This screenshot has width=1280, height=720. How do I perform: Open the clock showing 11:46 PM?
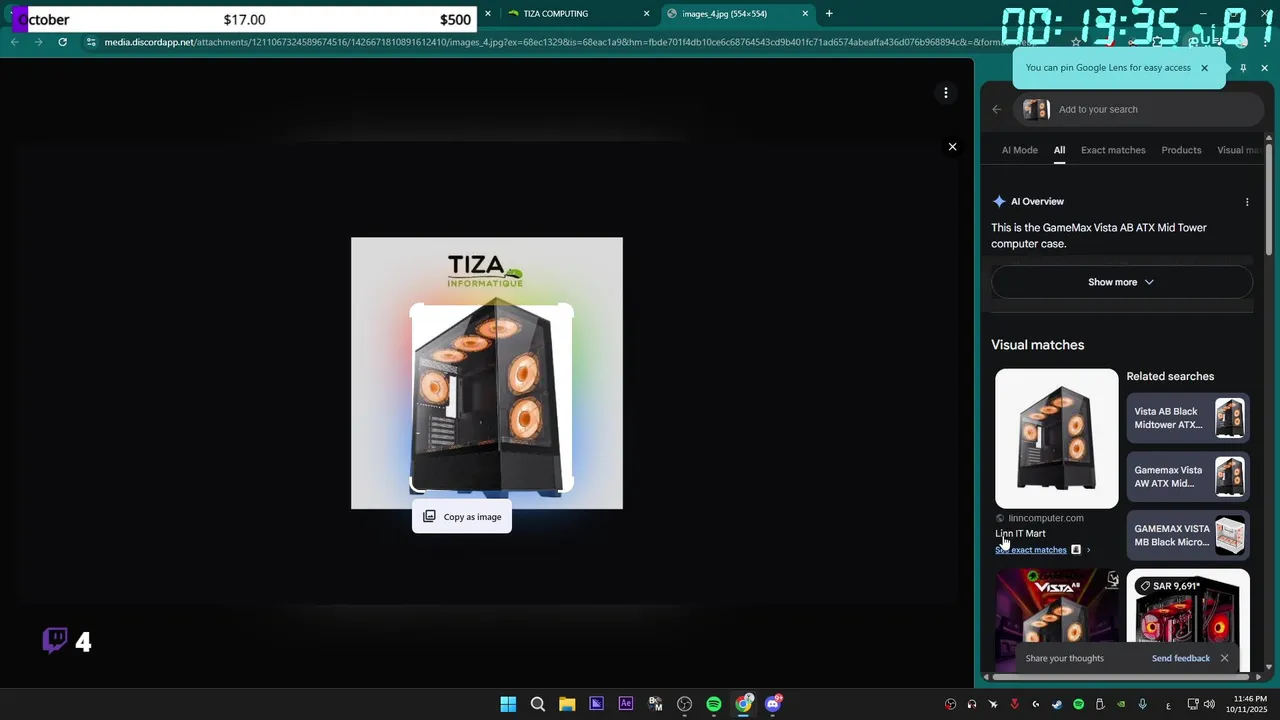[1250, 704]
